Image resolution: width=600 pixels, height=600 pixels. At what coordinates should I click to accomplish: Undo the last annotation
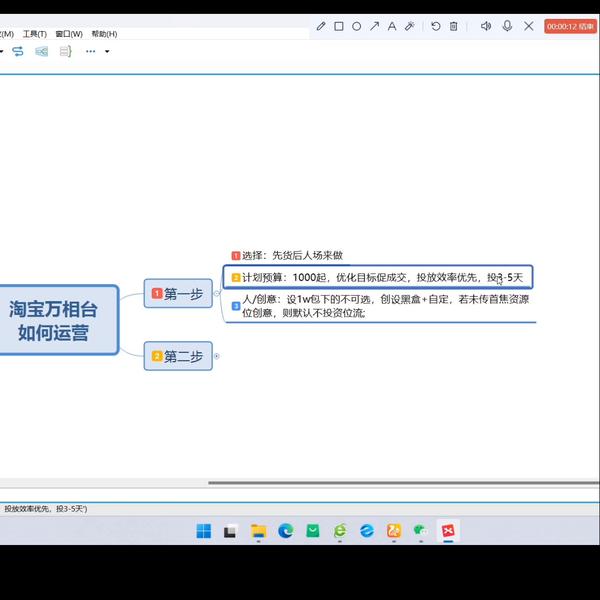coord(435,26)
